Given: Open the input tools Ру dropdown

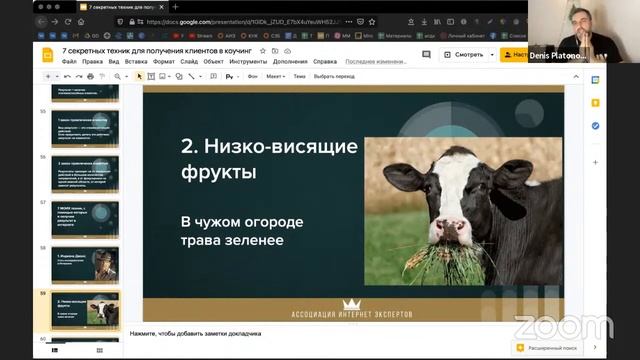Looking at the screenshot, I should tap(232, 76).
